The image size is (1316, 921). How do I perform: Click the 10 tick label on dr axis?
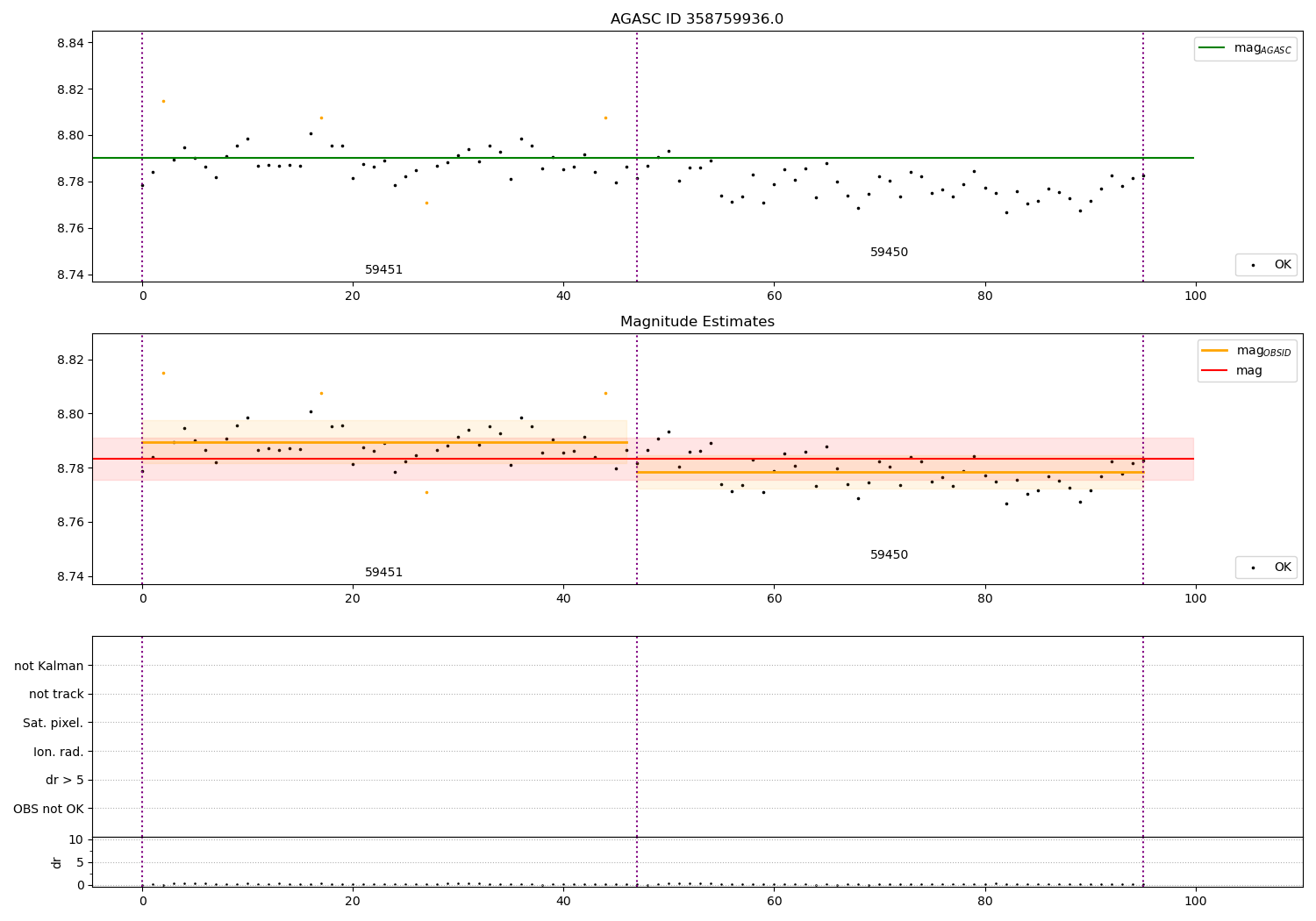pyautogui.click(x=76, y=839)
